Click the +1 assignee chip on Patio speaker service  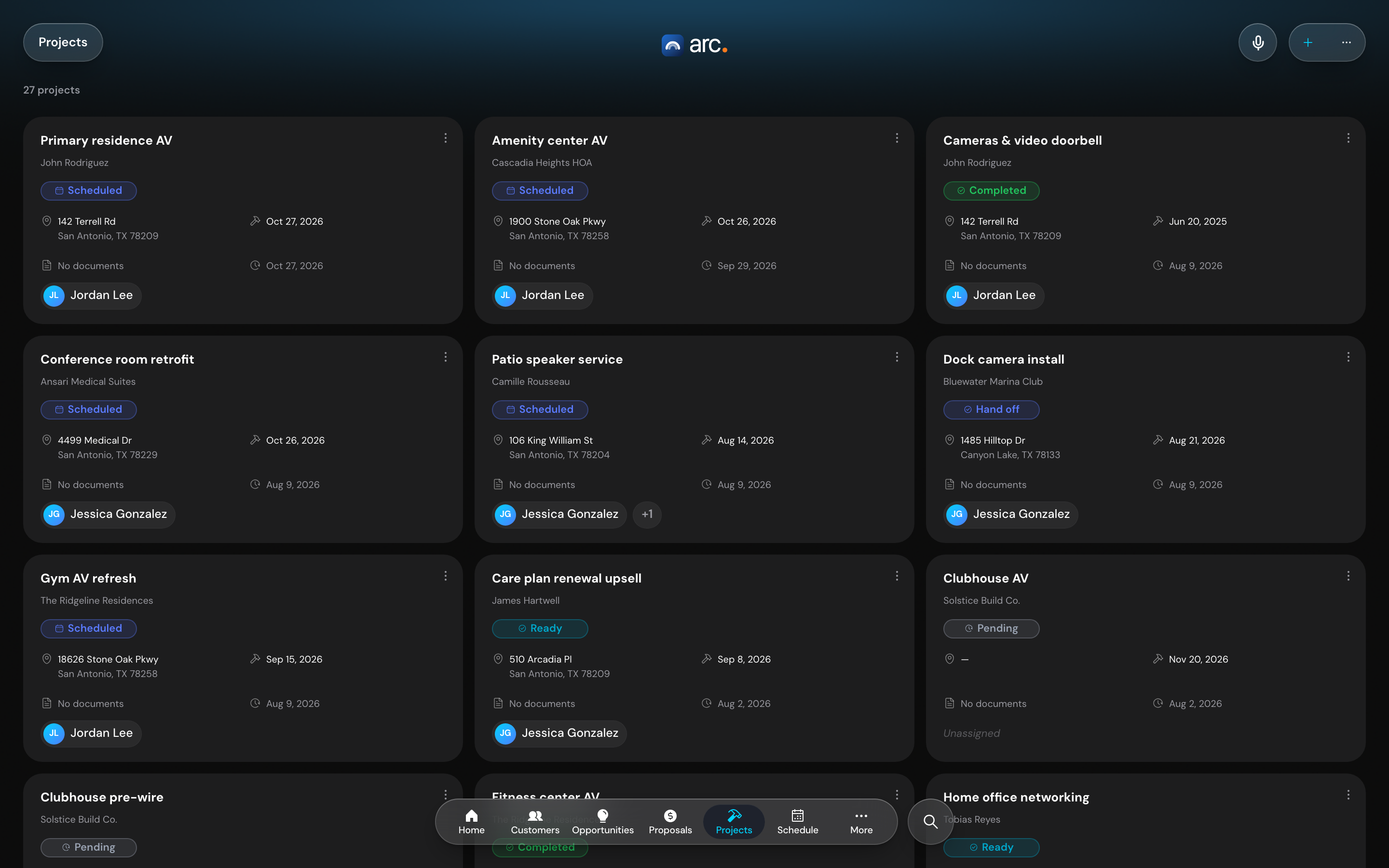pyautogui.click(x=647, y=515)
